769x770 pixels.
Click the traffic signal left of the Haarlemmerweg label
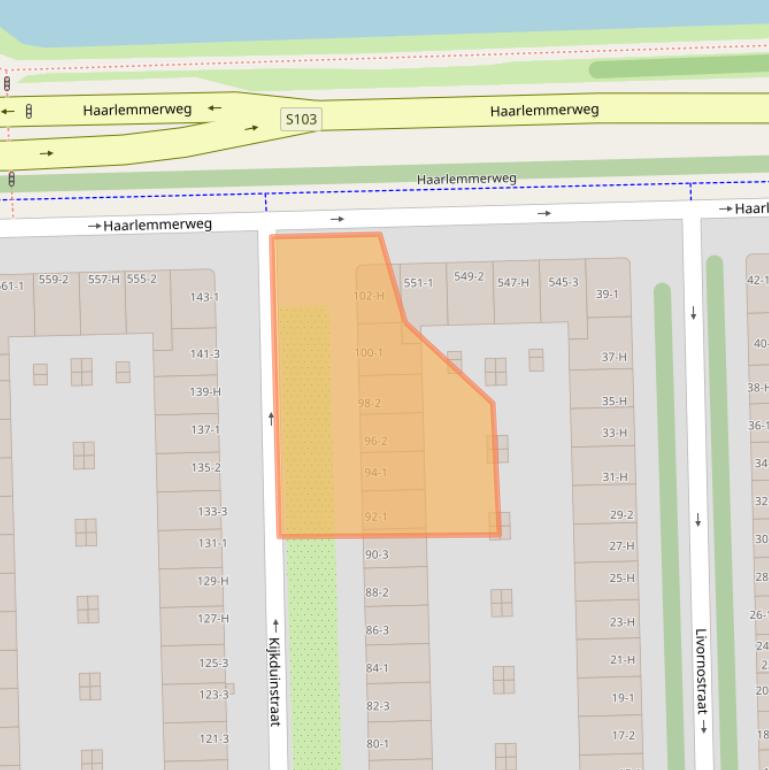pyautogui.click(x=29, y=111)
